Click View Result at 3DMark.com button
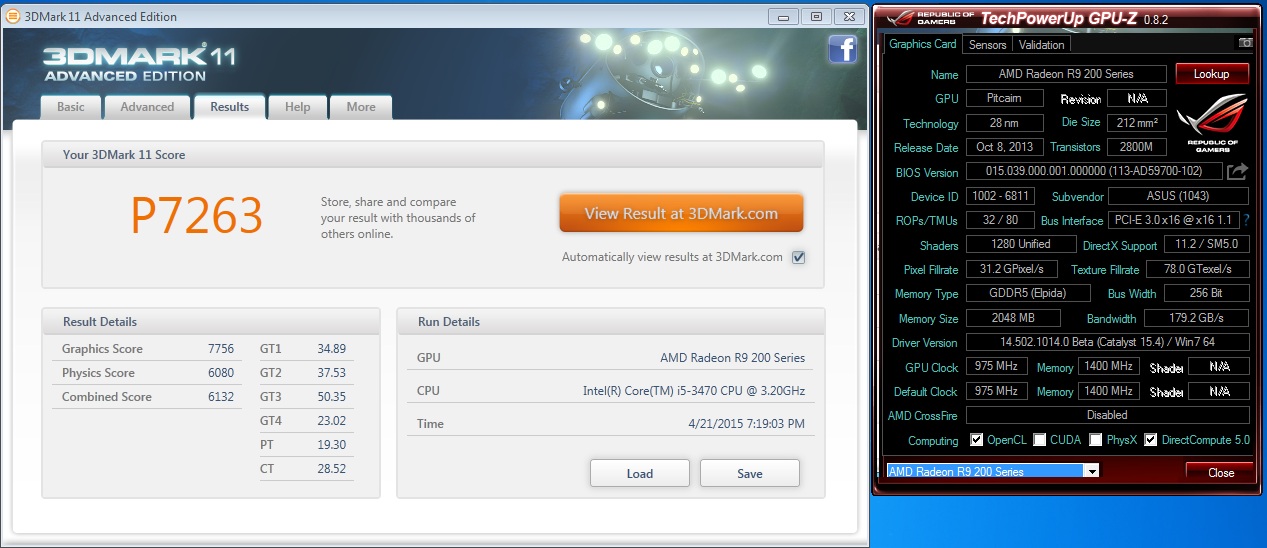Screen dimensions: 1267x548 (681, 213)
